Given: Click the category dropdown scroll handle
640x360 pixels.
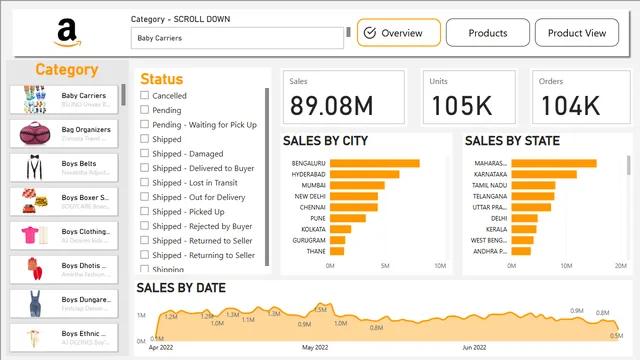Looking at the screenshot, I should (348, 32).
